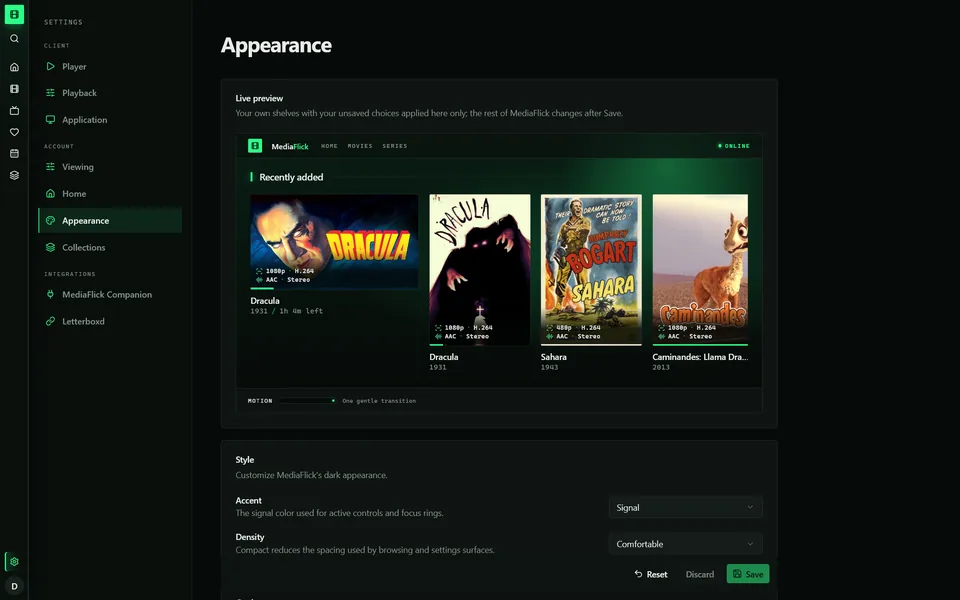Viewport: 960px width, 600px height.
Task: Click the "1931 / 1h 4m left" text
Action: tap(287, 311)
